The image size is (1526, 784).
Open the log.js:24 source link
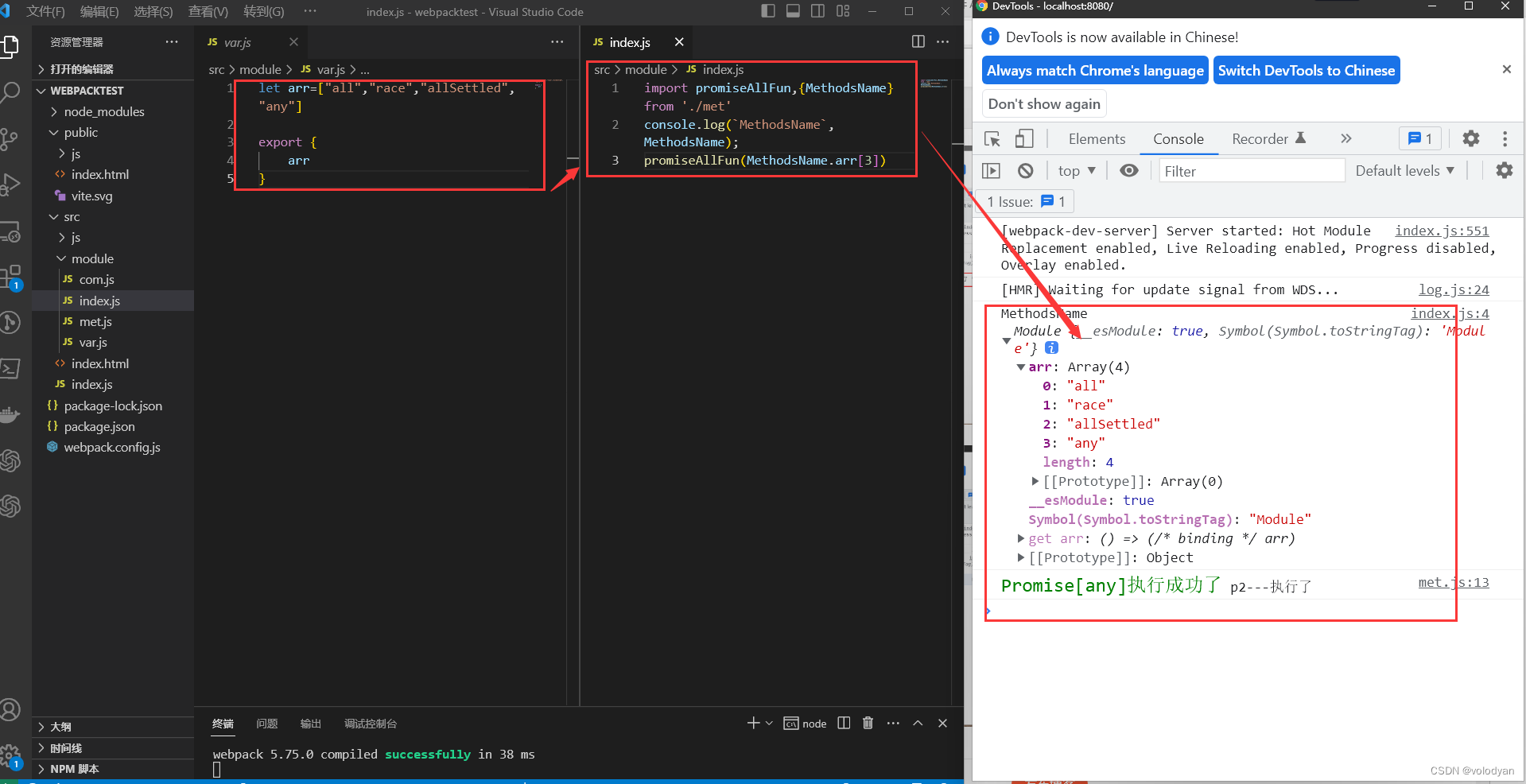point(1454,289)
